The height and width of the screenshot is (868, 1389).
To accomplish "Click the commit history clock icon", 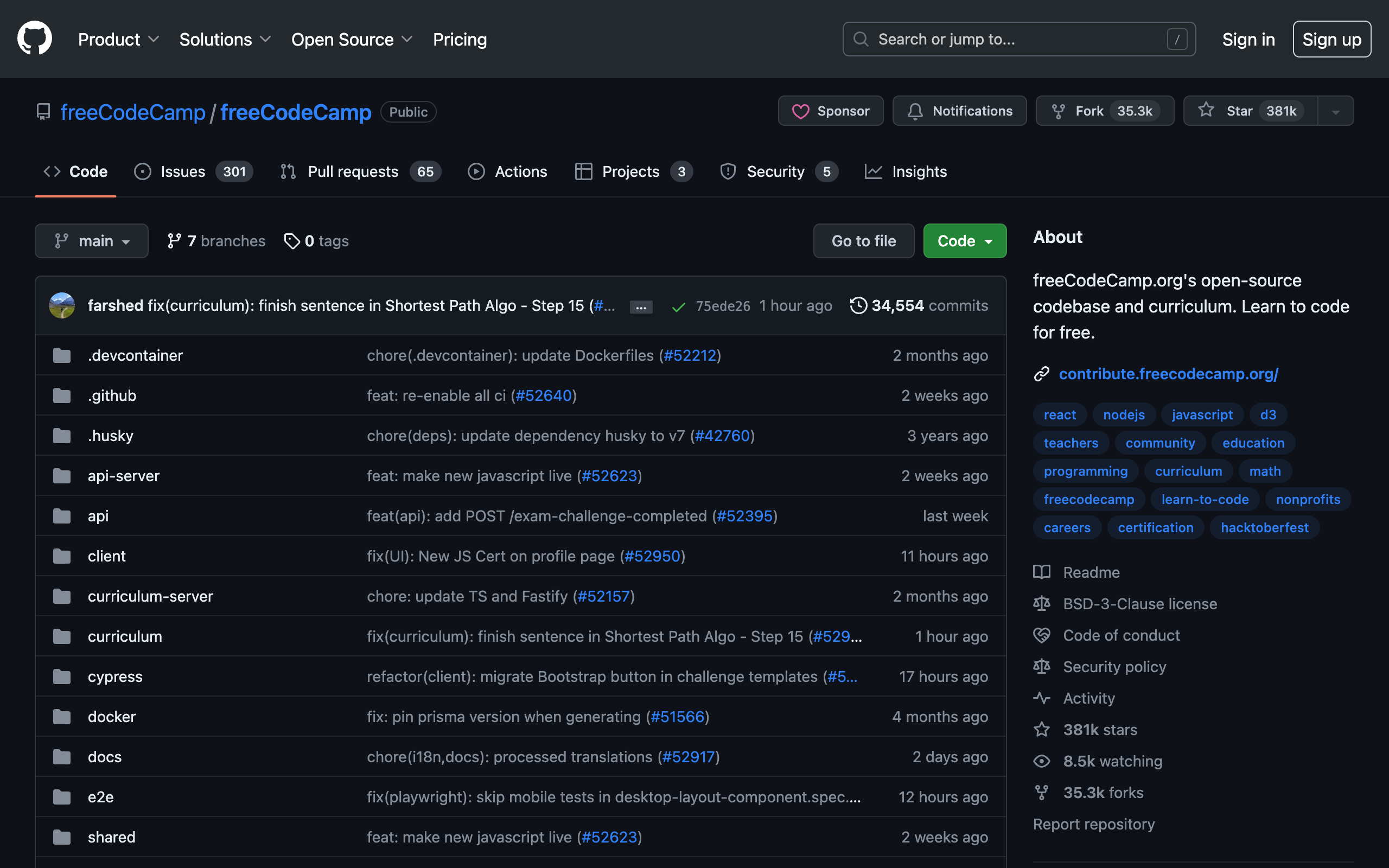I will [x=858, y=305].
